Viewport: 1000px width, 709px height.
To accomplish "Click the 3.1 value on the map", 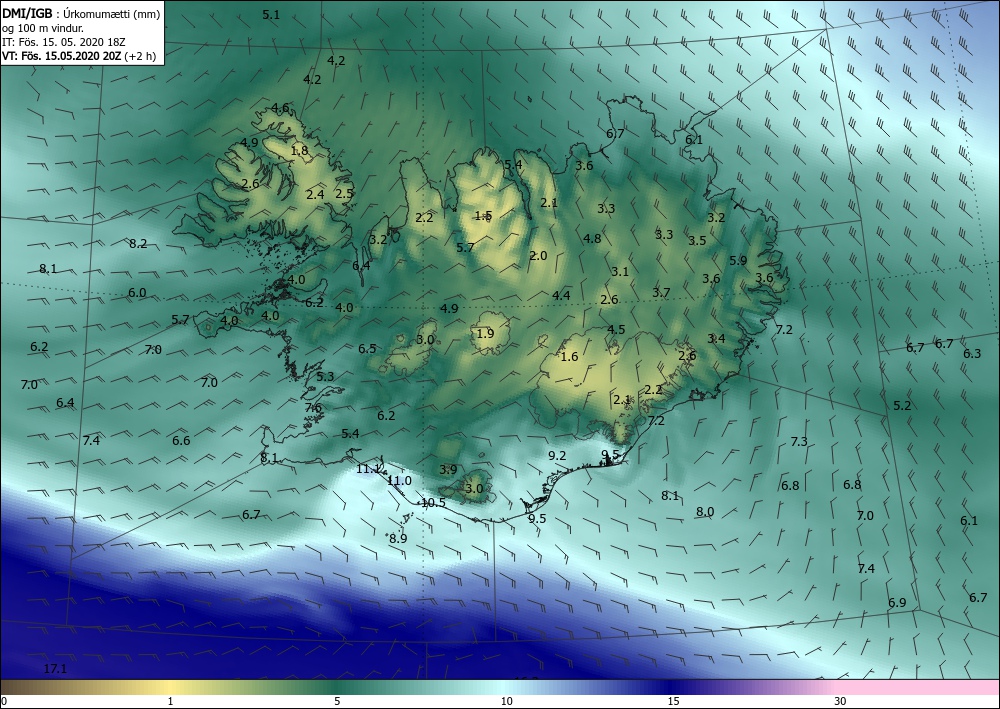I will (x=620, y=271).
